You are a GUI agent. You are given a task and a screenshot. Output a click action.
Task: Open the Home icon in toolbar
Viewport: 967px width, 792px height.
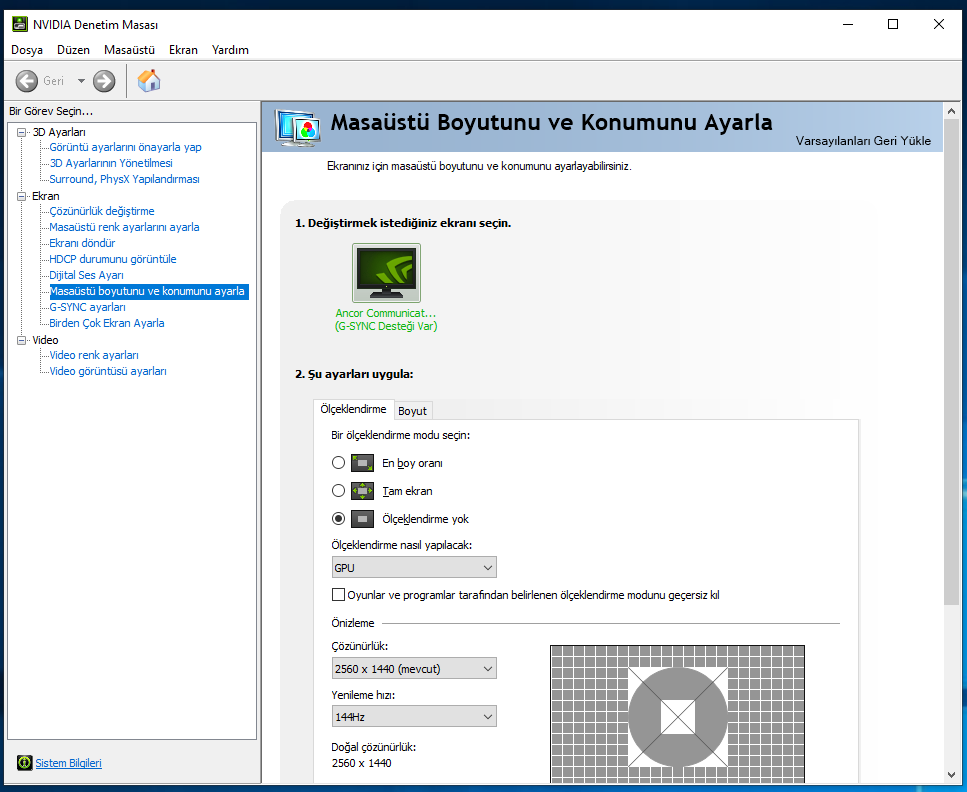click(x=149, y=81)
